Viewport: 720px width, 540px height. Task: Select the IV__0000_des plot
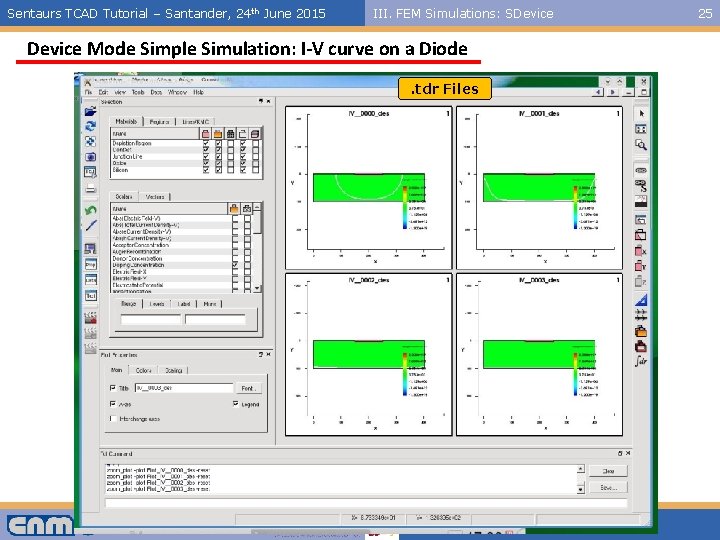(368, 188)
